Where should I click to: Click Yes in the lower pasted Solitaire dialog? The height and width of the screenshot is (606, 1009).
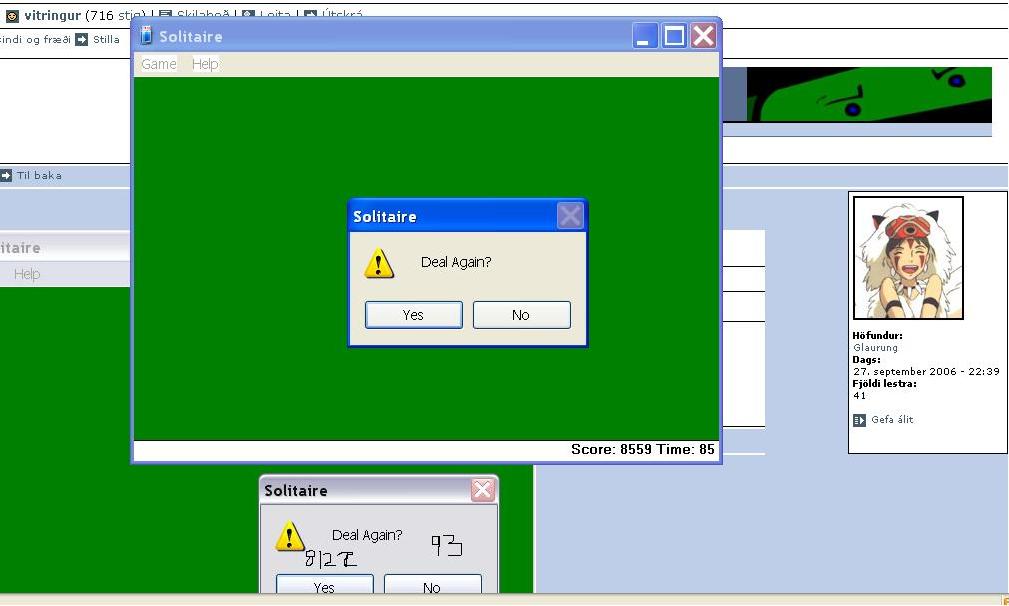324,585
